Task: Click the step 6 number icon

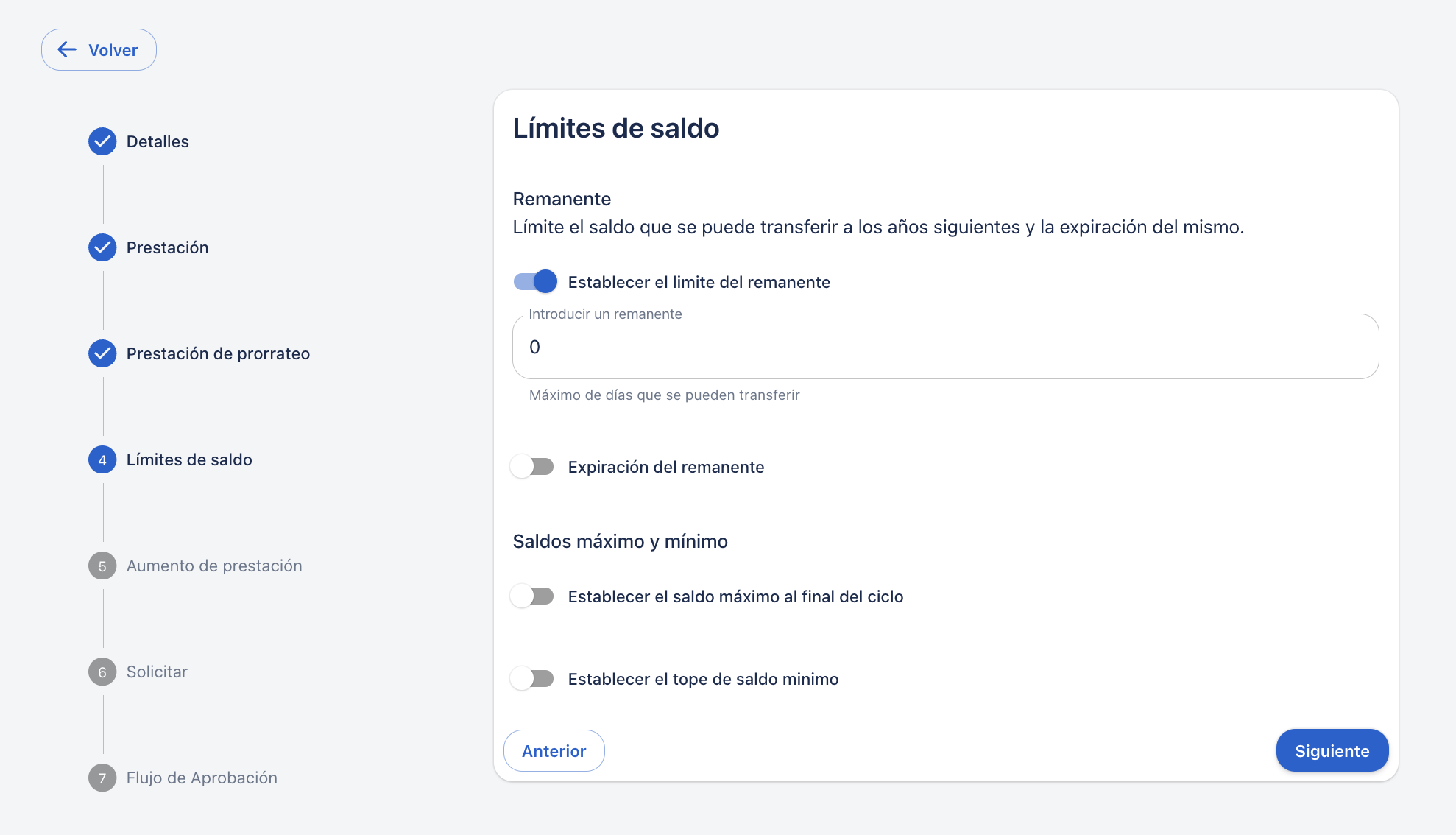Action: [102, 672]
